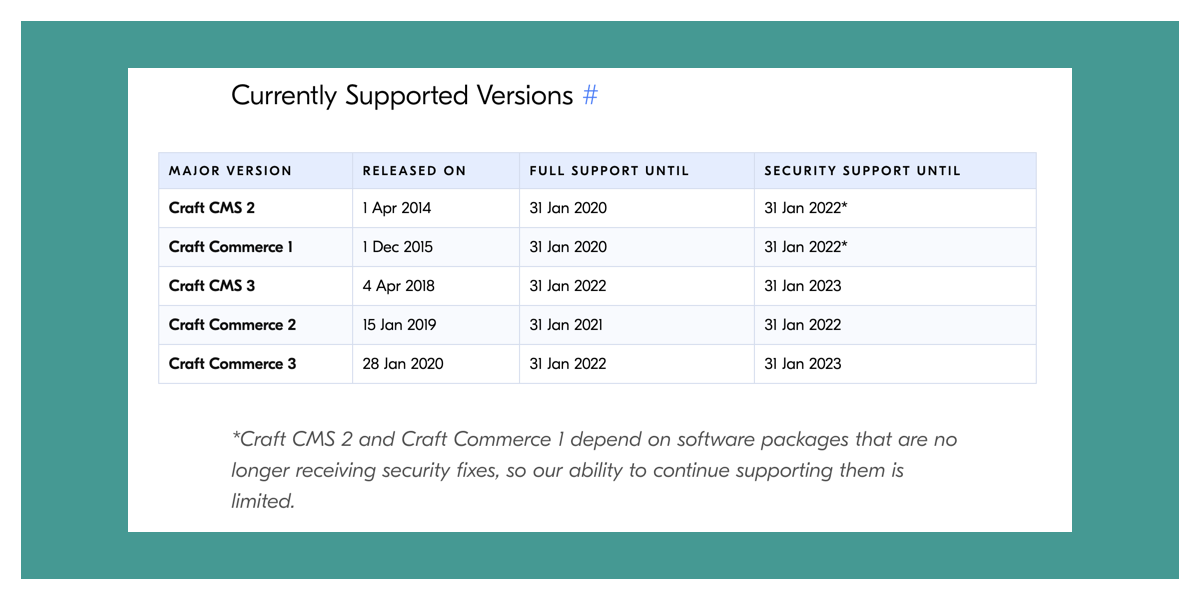Click the Full Support Until header
Viewport: 1200px width, 600px height.
coord(609,171)
